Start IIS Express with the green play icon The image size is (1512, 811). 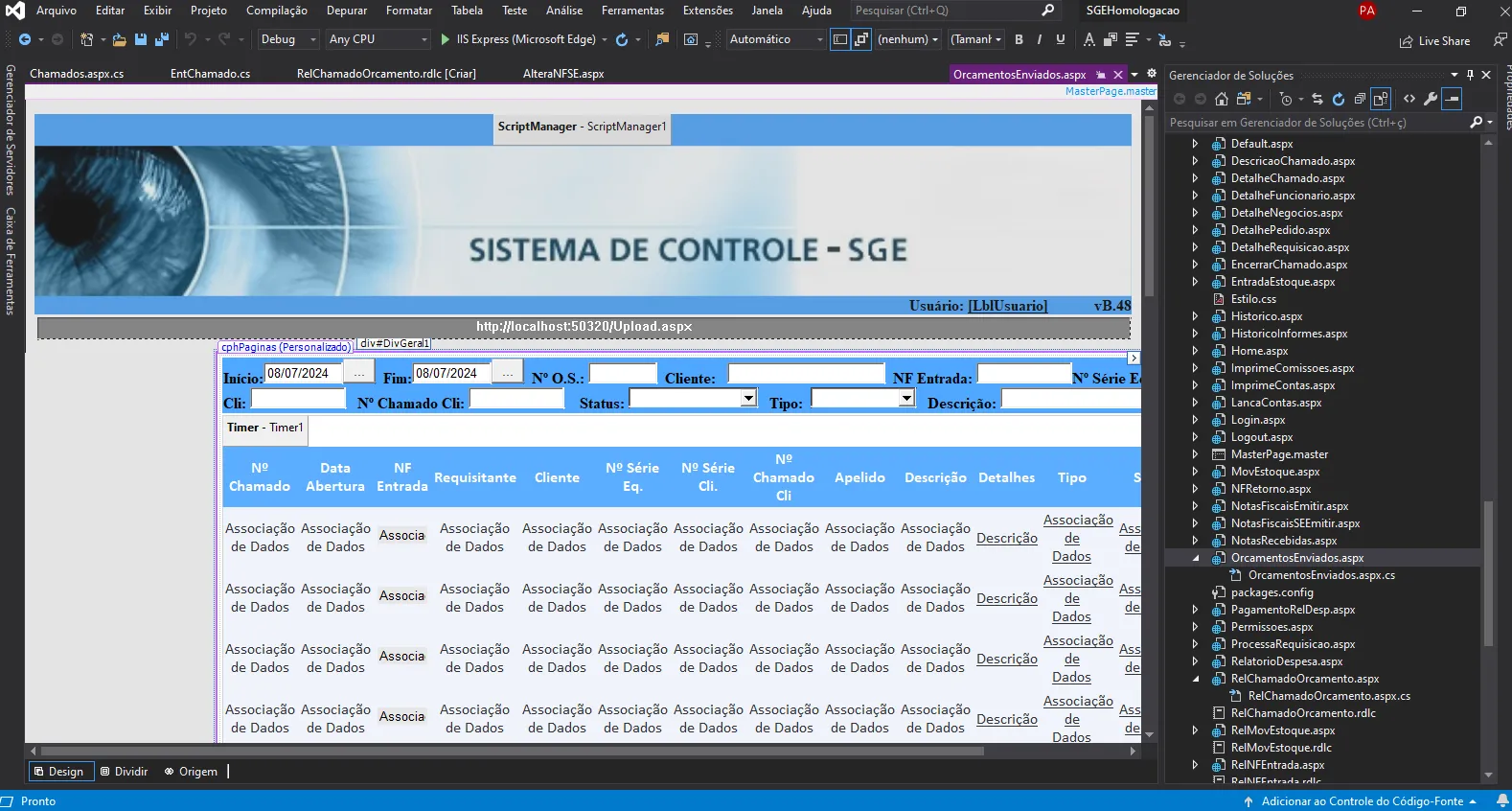pyautogui.click(x=445, y=39)
